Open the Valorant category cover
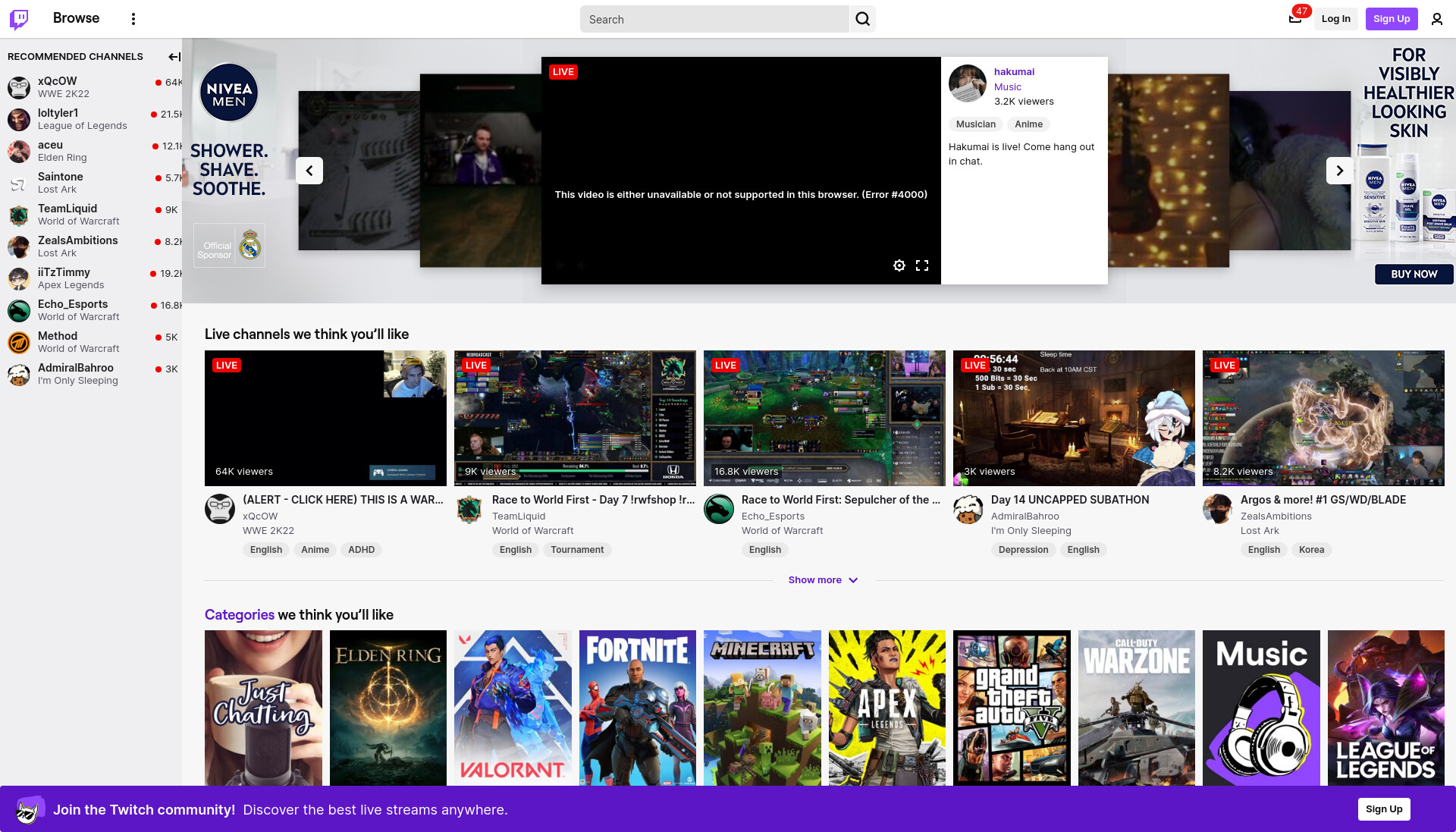 (513, 708)
